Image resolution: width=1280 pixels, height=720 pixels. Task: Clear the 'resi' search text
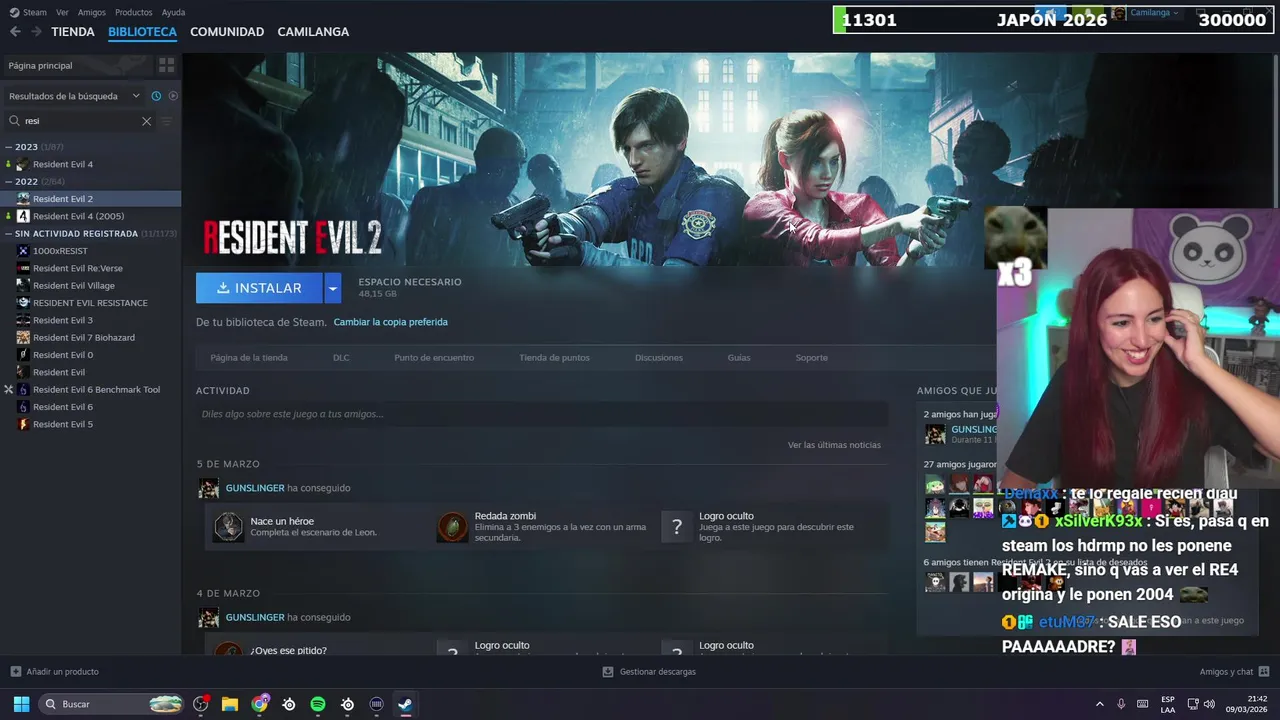(146, 121)
